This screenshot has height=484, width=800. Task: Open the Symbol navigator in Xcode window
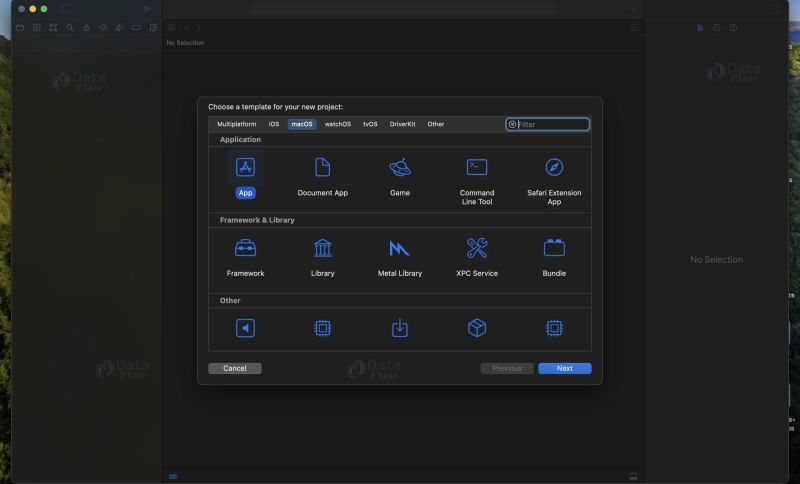53,28
